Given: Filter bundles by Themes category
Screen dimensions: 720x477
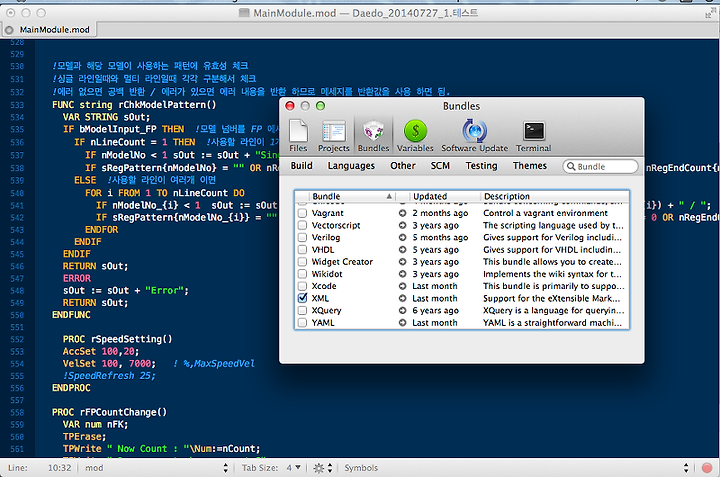Looking at the screenshot, I should 530,166.
